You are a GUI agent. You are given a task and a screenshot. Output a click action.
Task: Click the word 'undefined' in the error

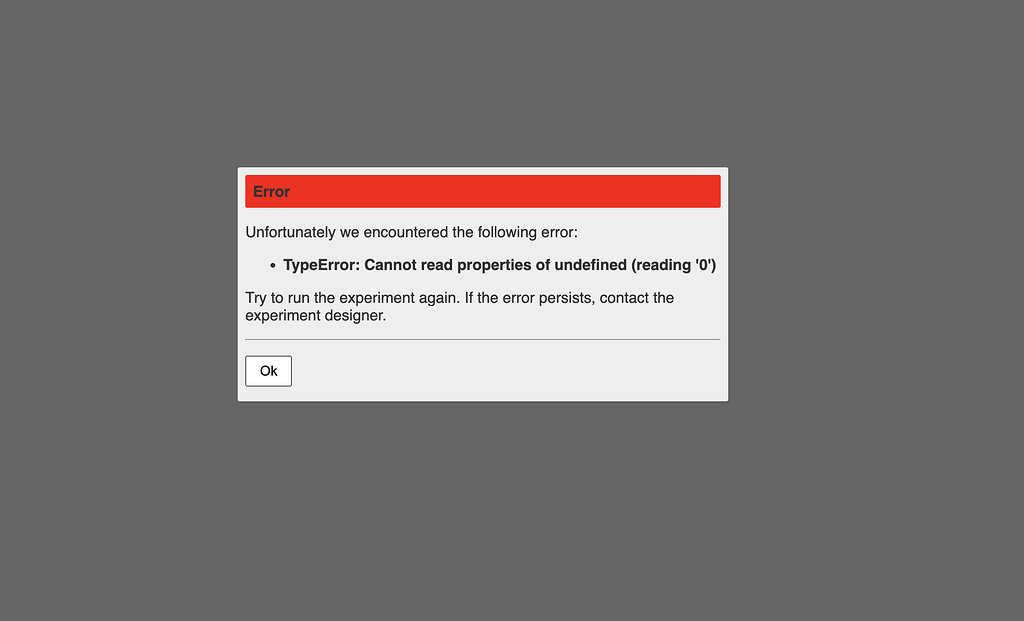[590, 265]
